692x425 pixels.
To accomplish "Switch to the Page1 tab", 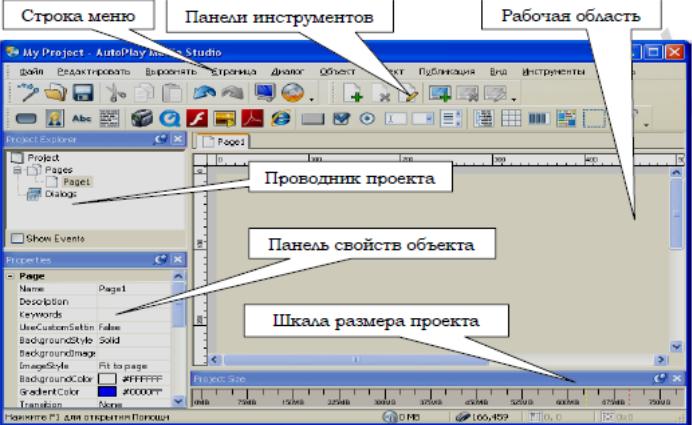I will click(x=223, y=142).
